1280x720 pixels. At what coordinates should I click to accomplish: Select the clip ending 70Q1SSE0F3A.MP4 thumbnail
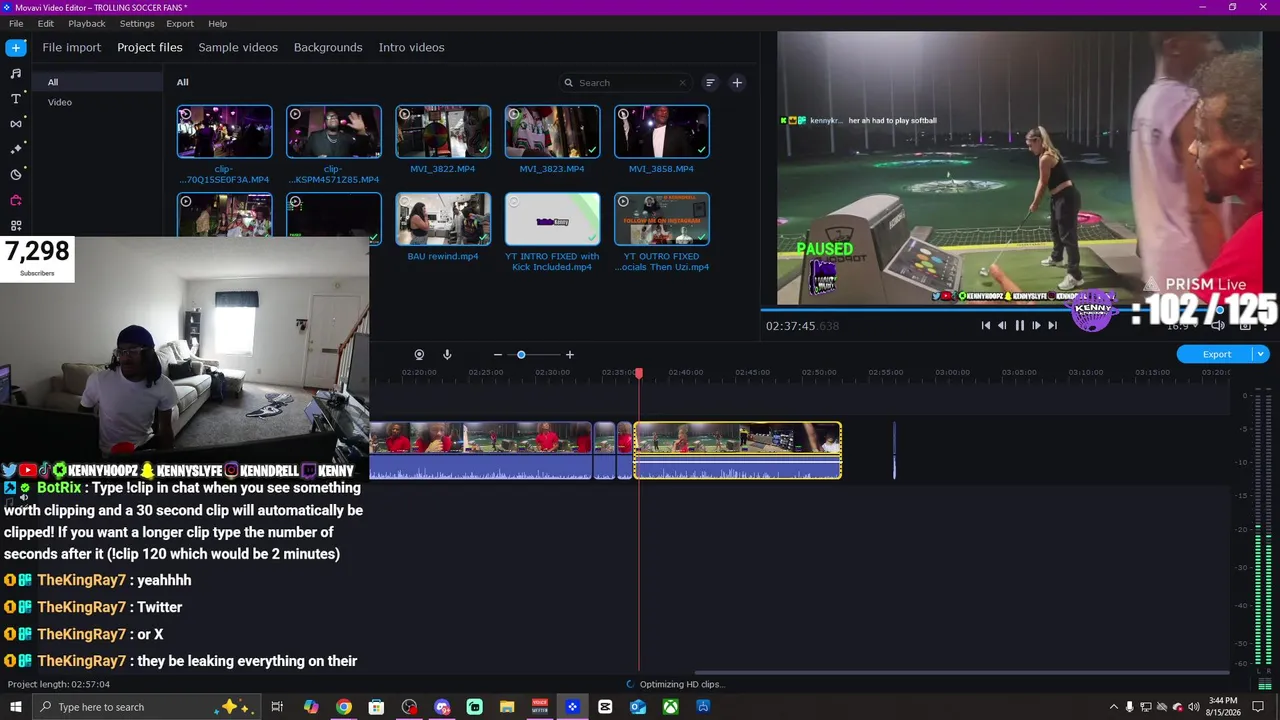tap(224, 132)
